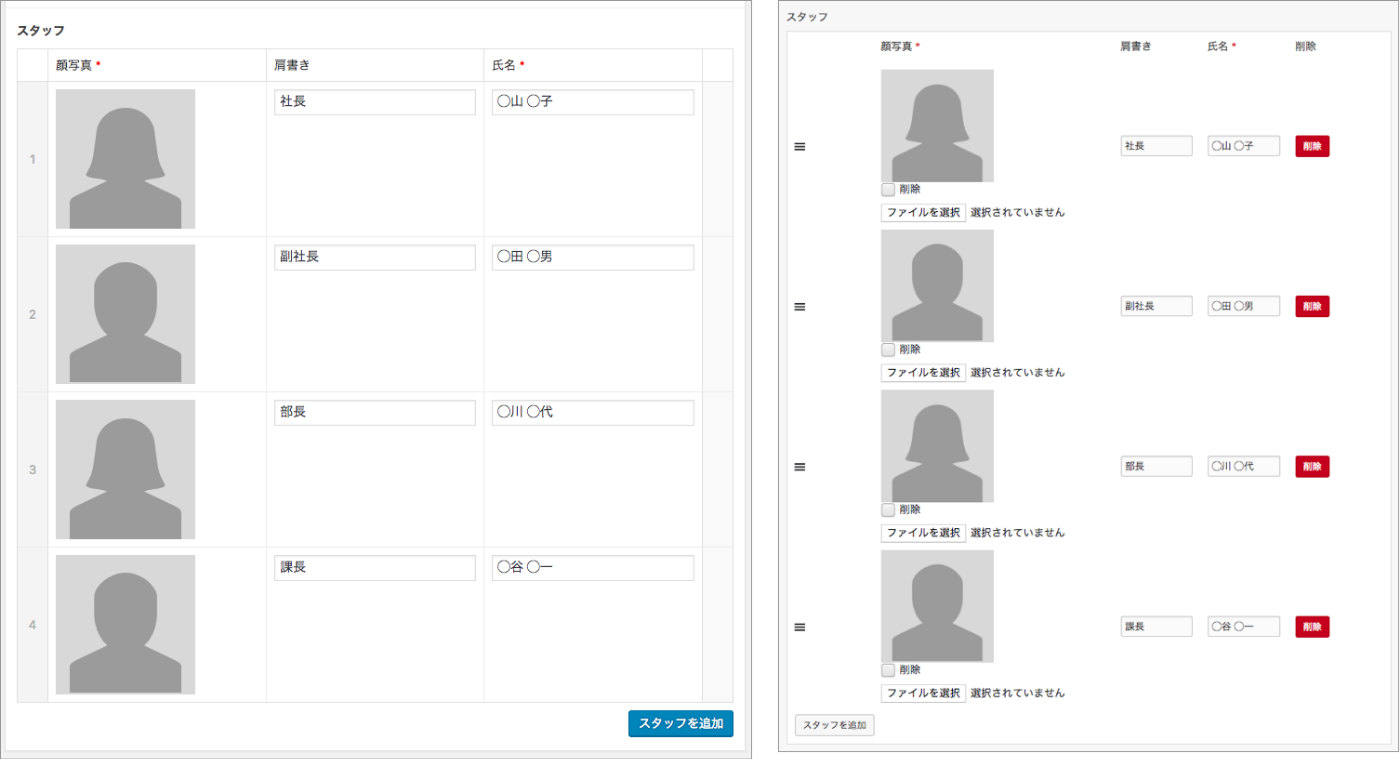Select the row 4 staff photo in left table

[x=125, y=624]
